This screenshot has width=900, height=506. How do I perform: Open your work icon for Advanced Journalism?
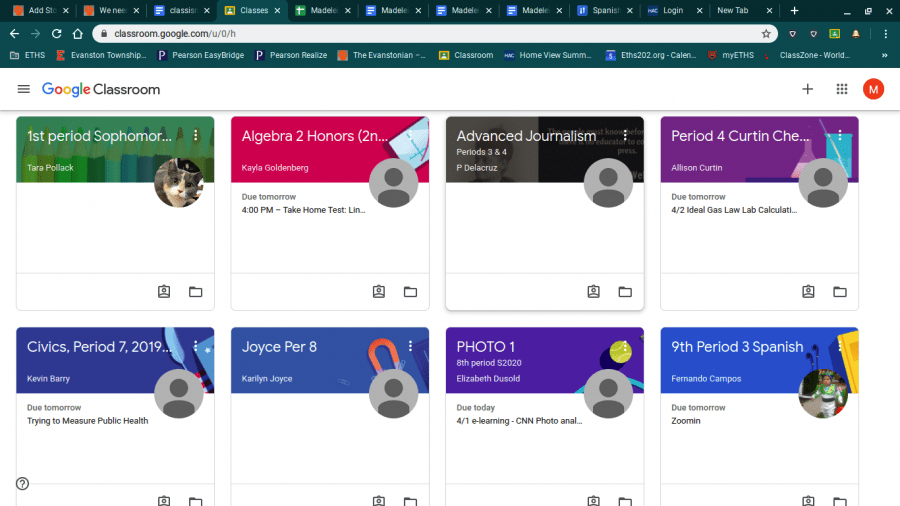click(x=593, y=291)
